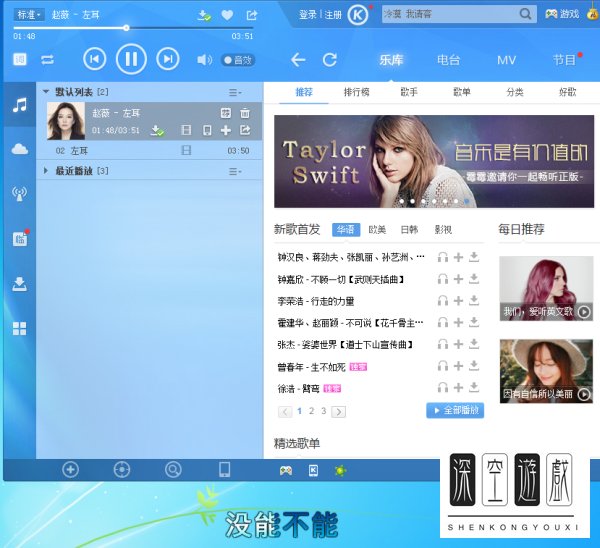Image resolution: width=600 pixels, height=548 pixels.
Task: Click the heart icon to favorite song
Action: [227, 15]
